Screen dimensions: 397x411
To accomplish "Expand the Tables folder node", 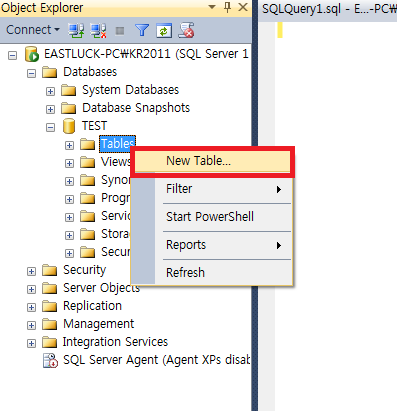I will click(69, 145).
